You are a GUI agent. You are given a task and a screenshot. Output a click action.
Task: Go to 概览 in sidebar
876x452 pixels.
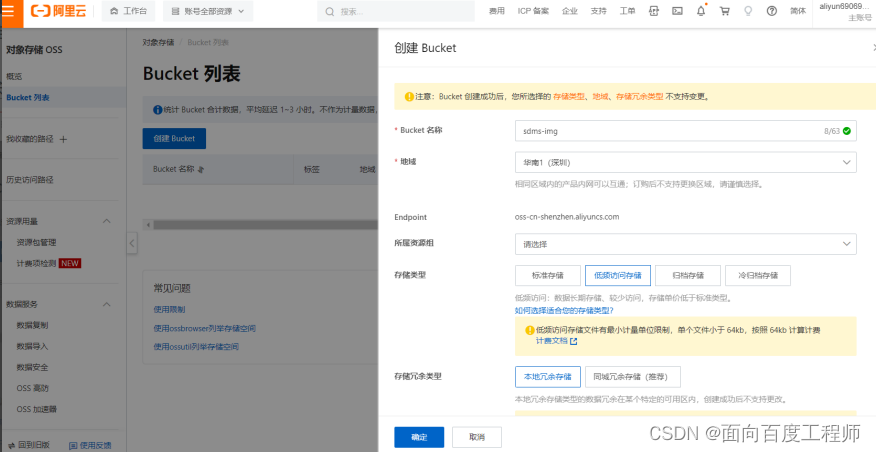tap(14, 77)
